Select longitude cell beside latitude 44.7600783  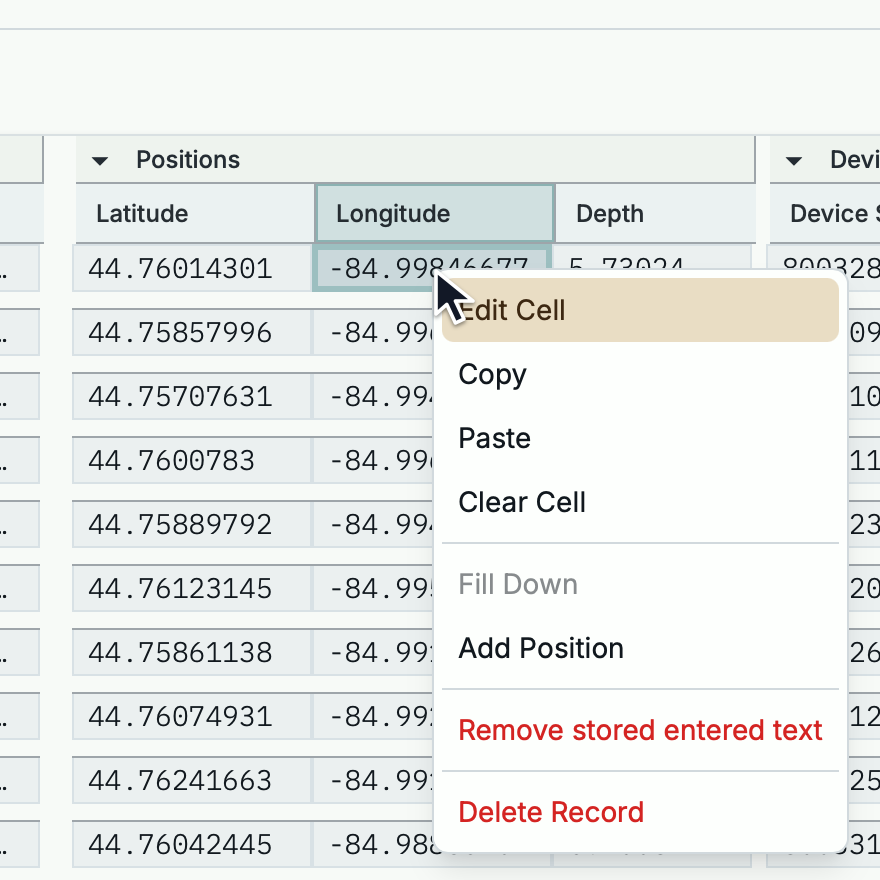coord(373,460)
